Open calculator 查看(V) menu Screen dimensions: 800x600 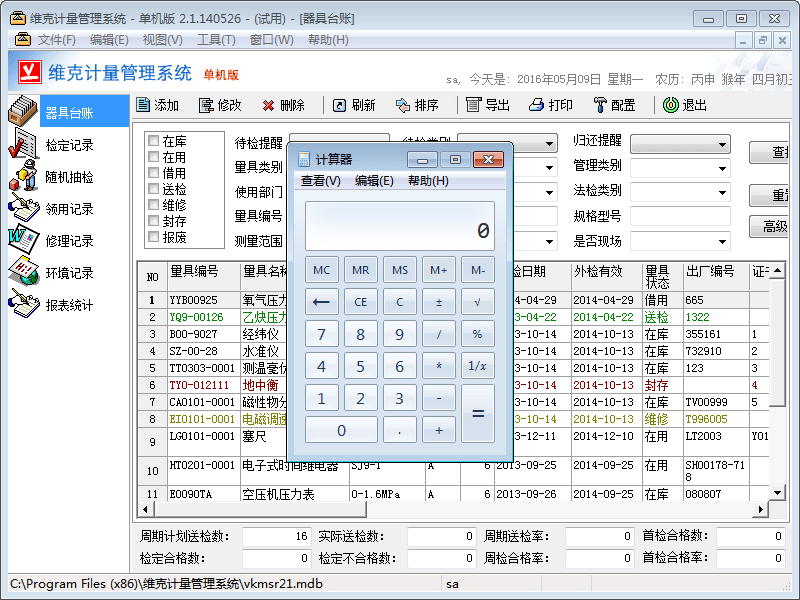pyautogui.click(x=321, y=181)
